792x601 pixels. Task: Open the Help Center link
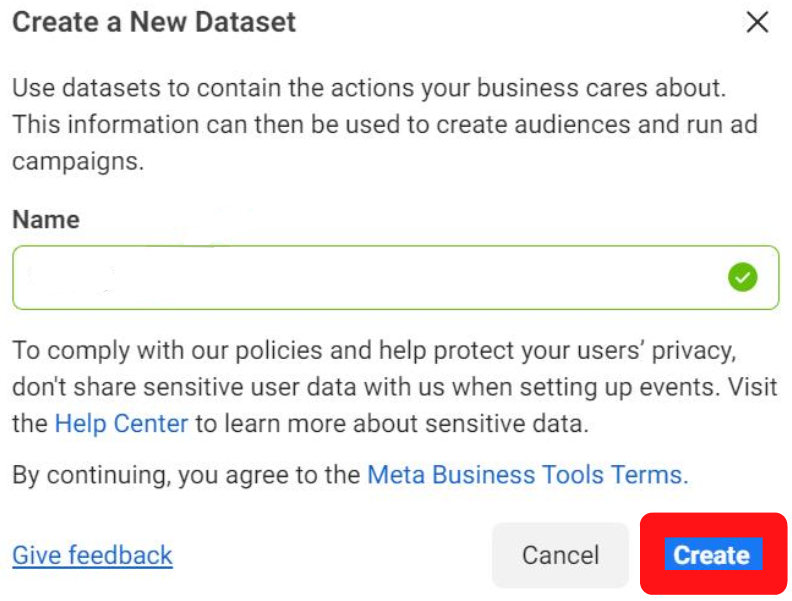coord(121,423)
